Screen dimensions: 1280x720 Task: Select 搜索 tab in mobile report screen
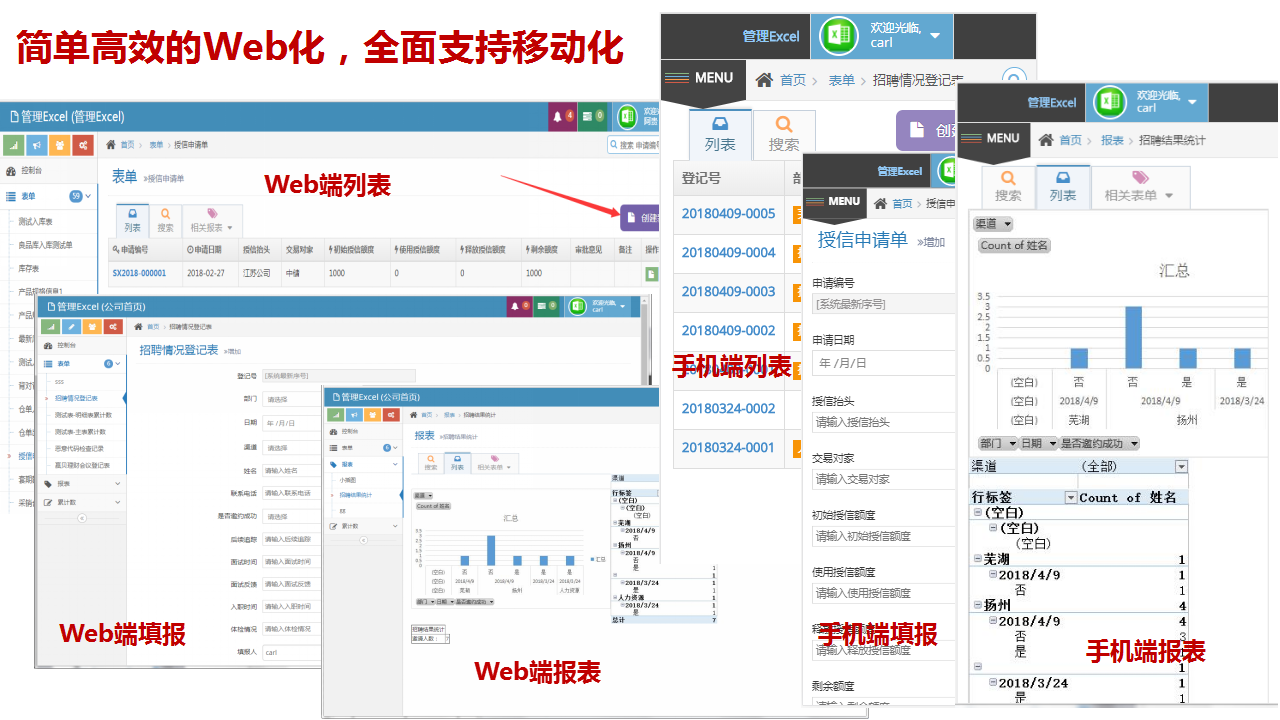click(x=1008, y=186)
